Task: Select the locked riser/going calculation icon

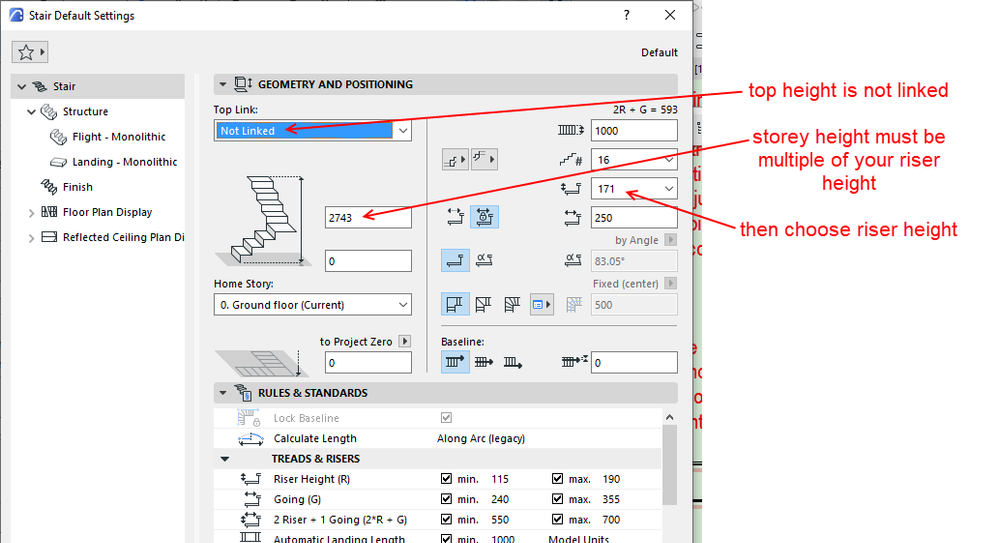Action: (x=484, y=217)
